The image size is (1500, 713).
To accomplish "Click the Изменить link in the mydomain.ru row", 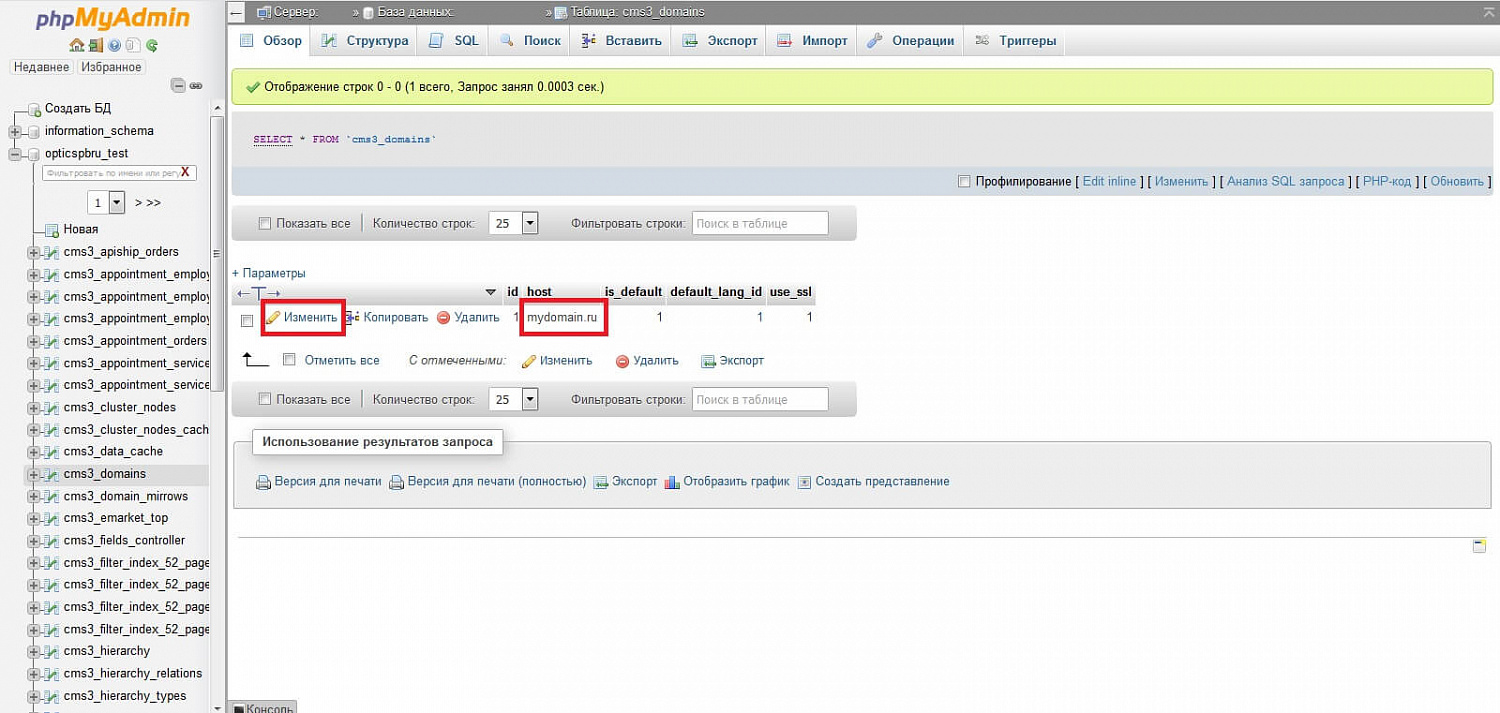I will click(x=310, y=317).
